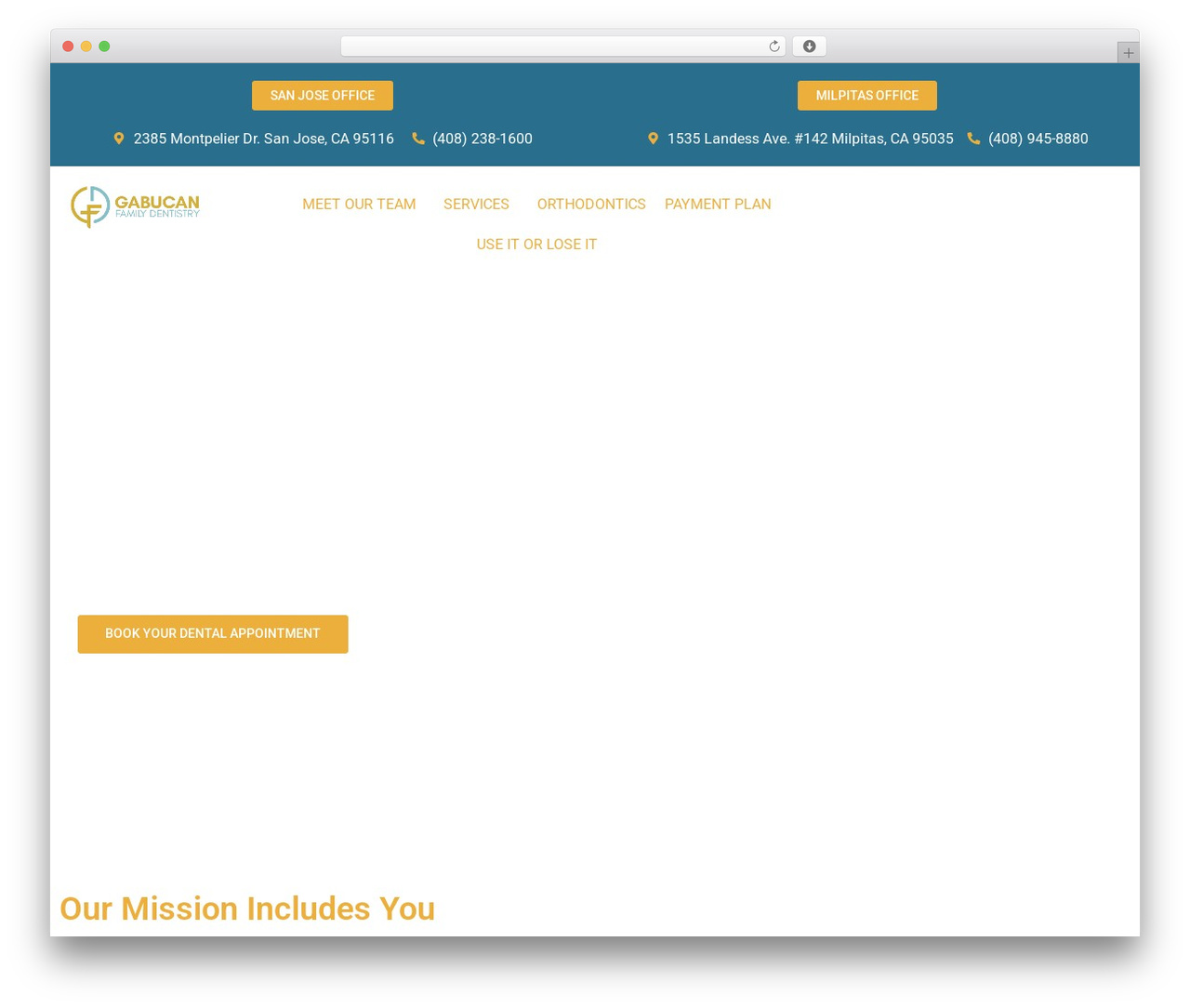1190x1008 pixels.
Task: Open the Meet Our Team menu item
Action: (359, 205)
